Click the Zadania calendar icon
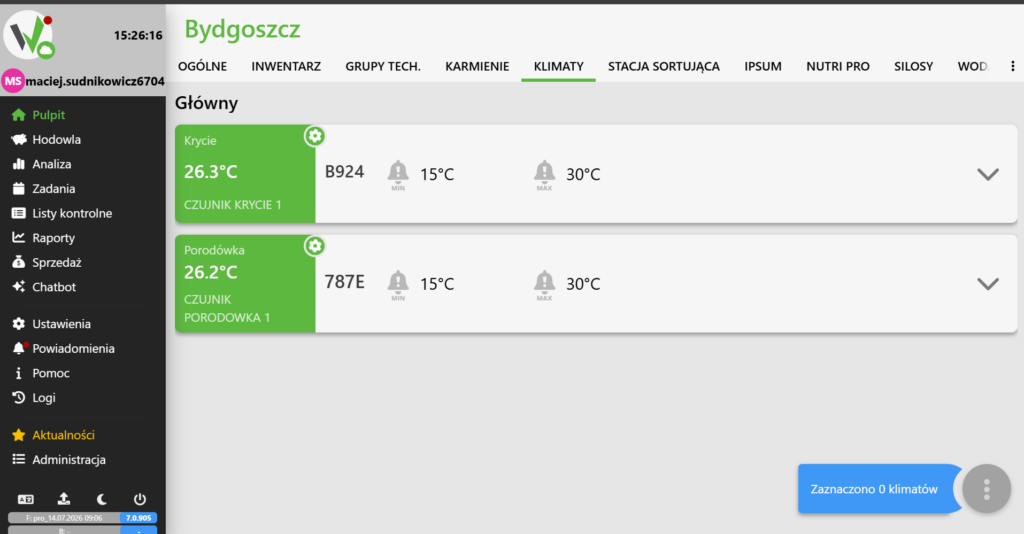Screen dimensions: 1024x534 [18, 189]
